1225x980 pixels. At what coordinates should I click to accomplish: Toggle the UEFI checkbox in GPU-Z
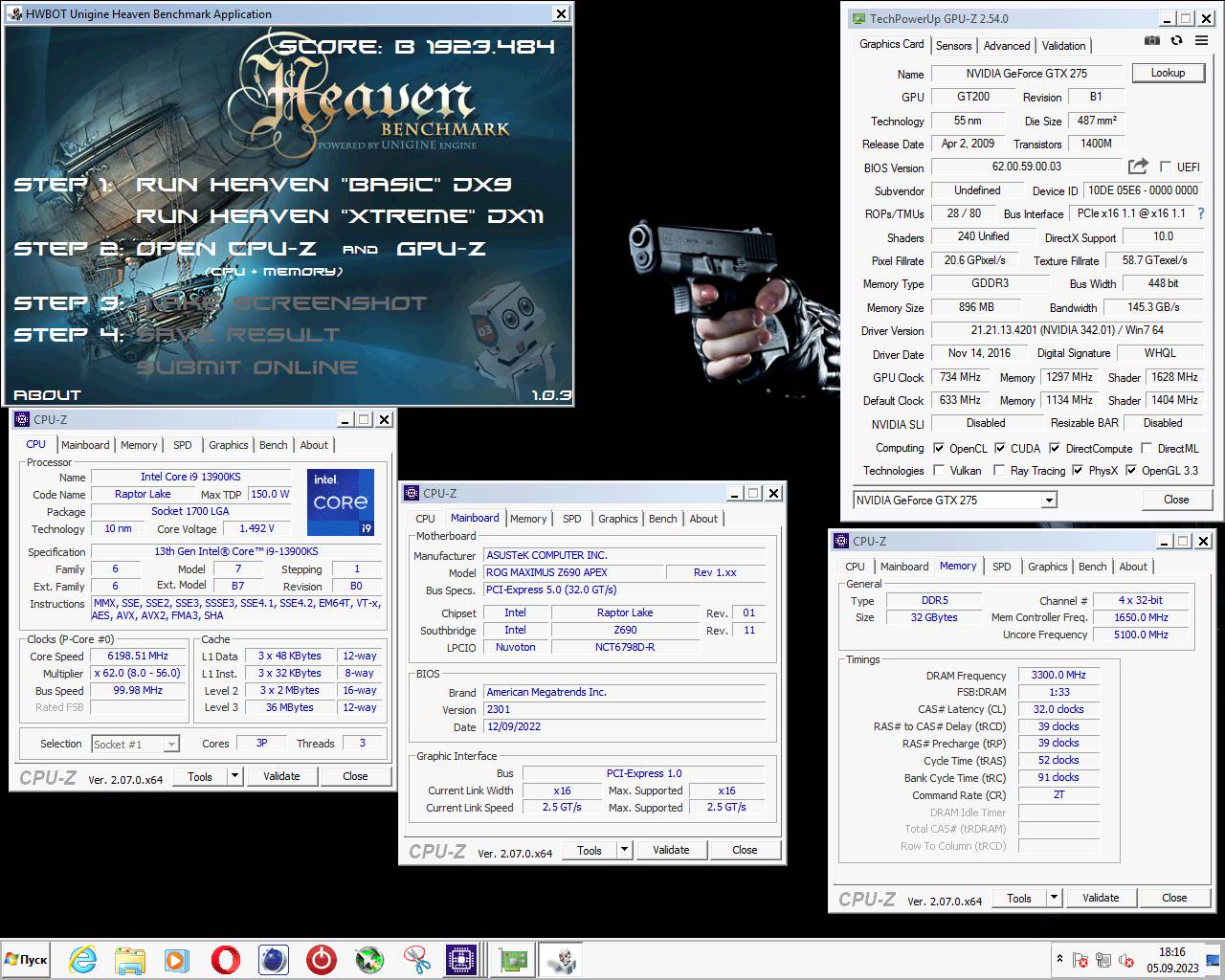click(x=1166, y=167)
